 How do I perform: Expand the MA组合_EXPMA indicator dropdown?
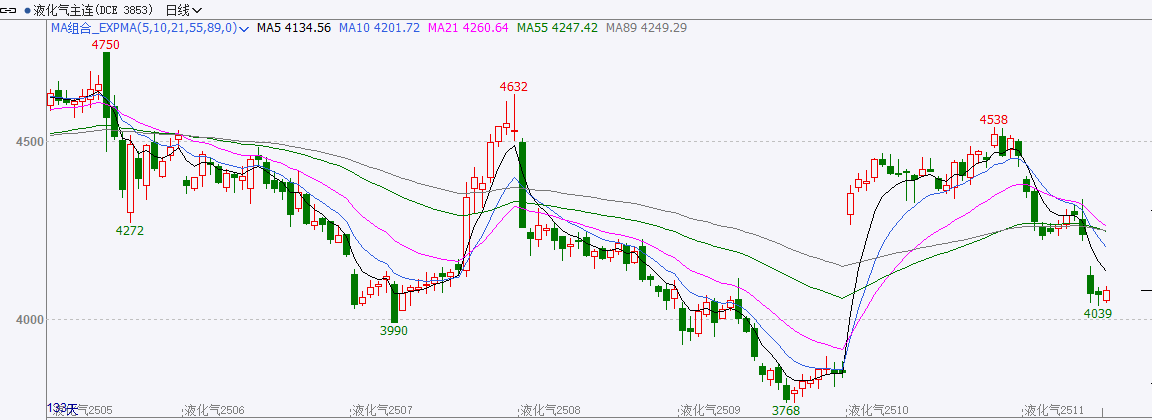point(244,28)
